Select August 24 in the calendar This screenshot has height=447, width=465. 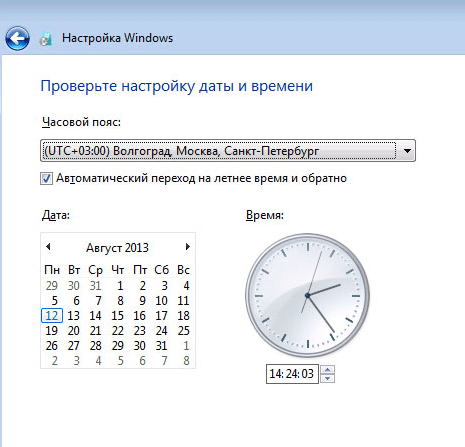(161, 331)
